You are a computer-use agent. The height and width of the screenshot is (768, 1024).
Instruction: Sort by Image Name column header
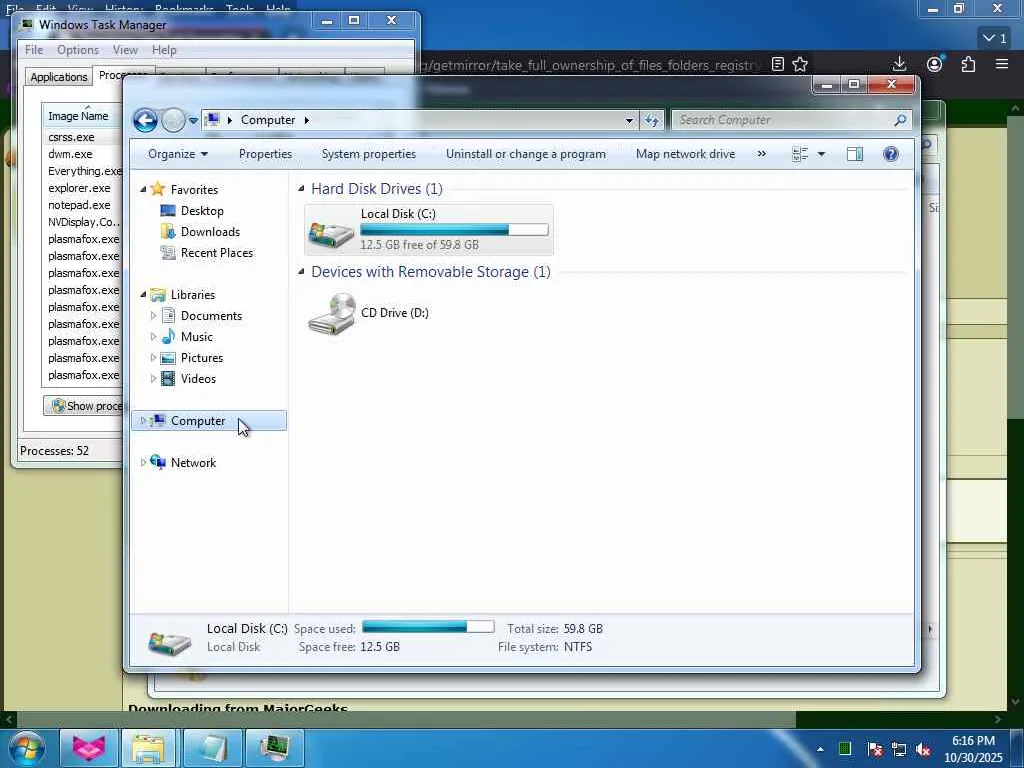coord(82,116)
